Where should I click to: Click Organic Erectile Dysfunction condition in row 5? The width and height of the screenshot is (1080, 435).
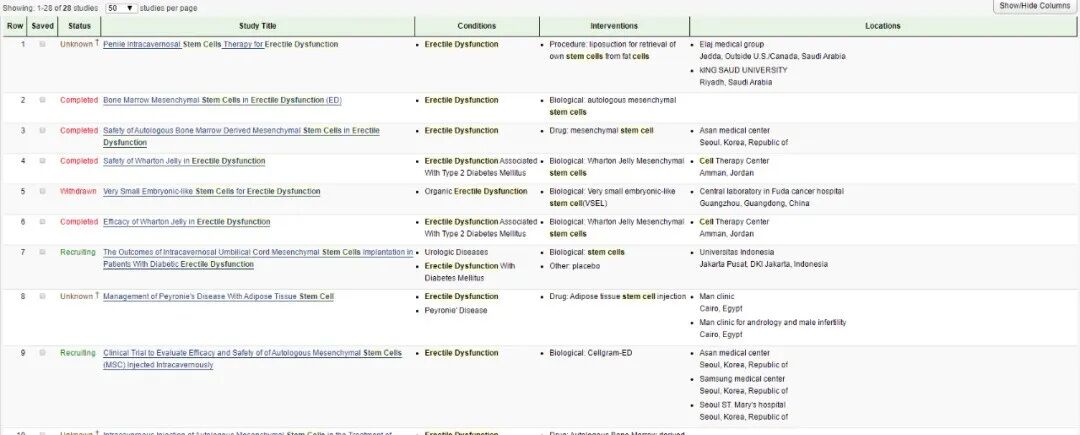476,191
